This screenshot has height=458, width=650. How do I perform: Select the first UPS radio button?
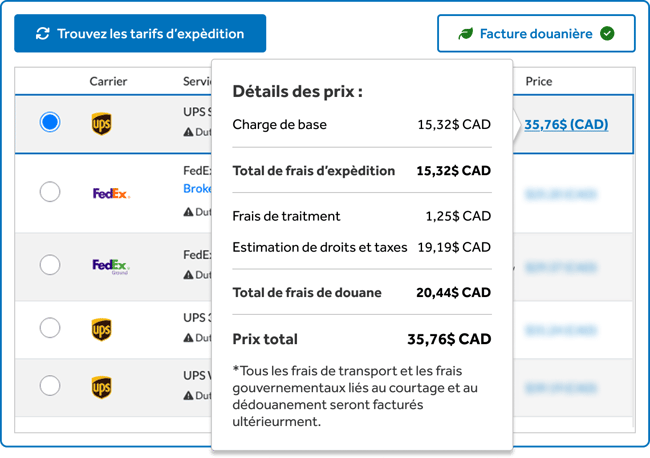coord(50,122)
